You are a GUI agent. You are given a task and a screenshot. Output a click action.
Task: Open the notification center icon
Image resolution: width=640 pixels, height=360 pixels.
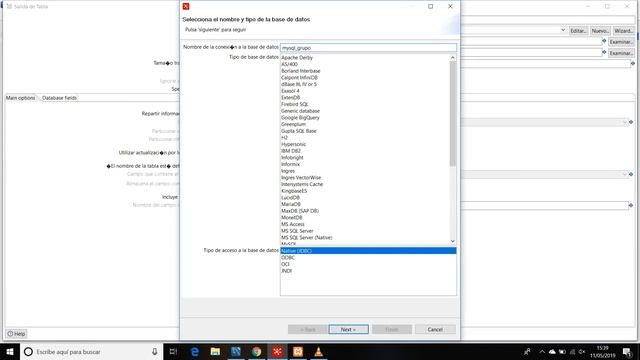[x=627, y=351]
